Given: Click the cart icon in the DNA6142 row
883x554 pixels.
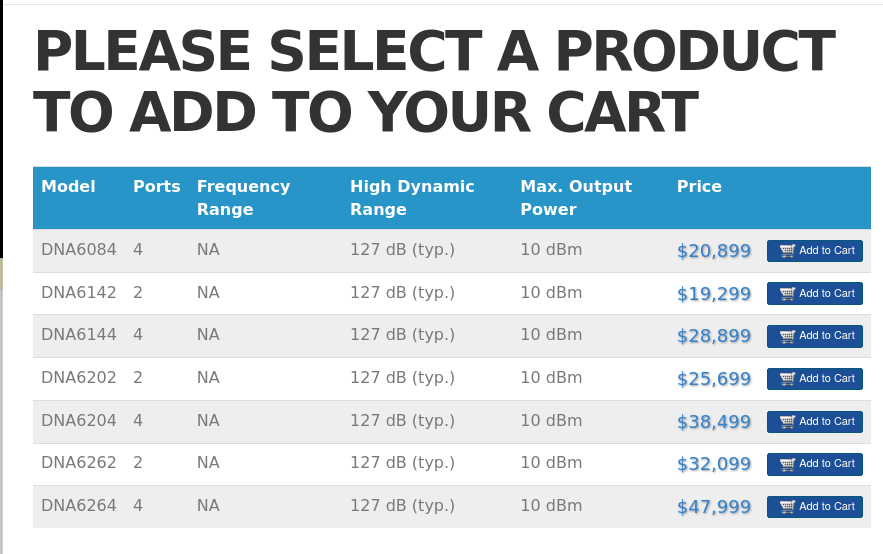Looking at the screenshot, I should click(x=787, y=294).
